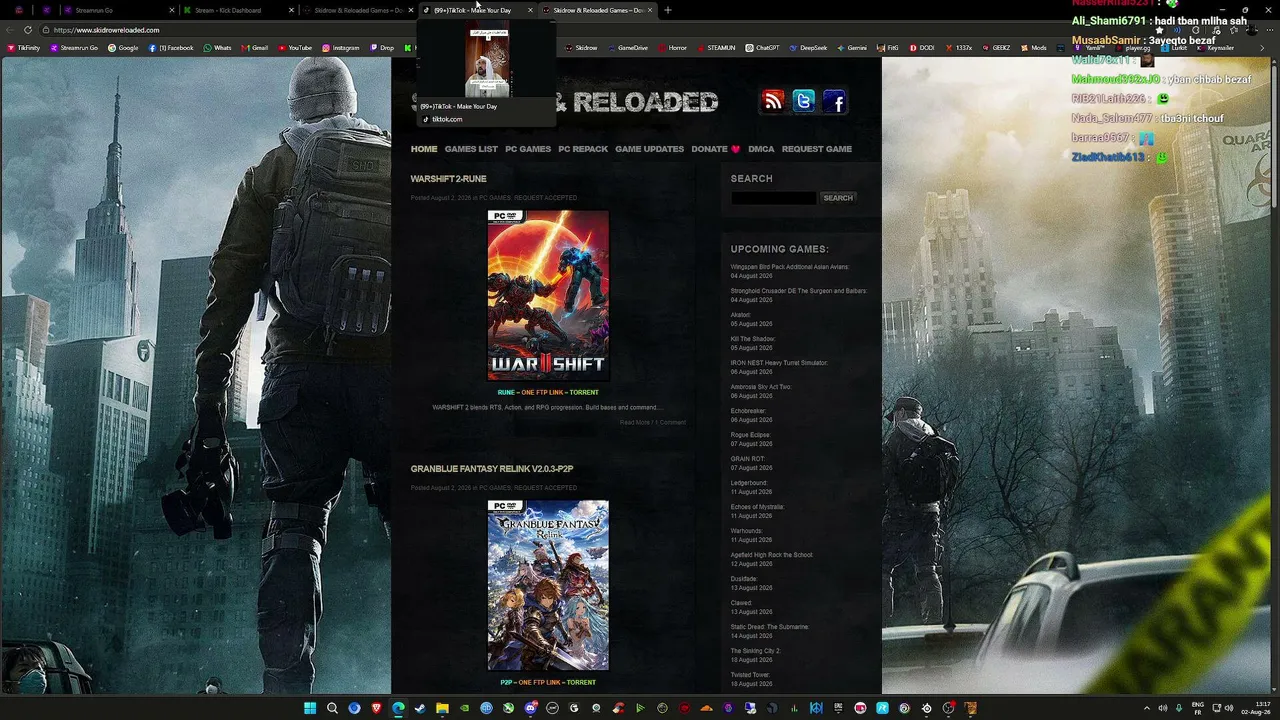Open the WARSHIFT 2-RUNE post title
This screenshot has height=720, width=1280.
[449, 179]
